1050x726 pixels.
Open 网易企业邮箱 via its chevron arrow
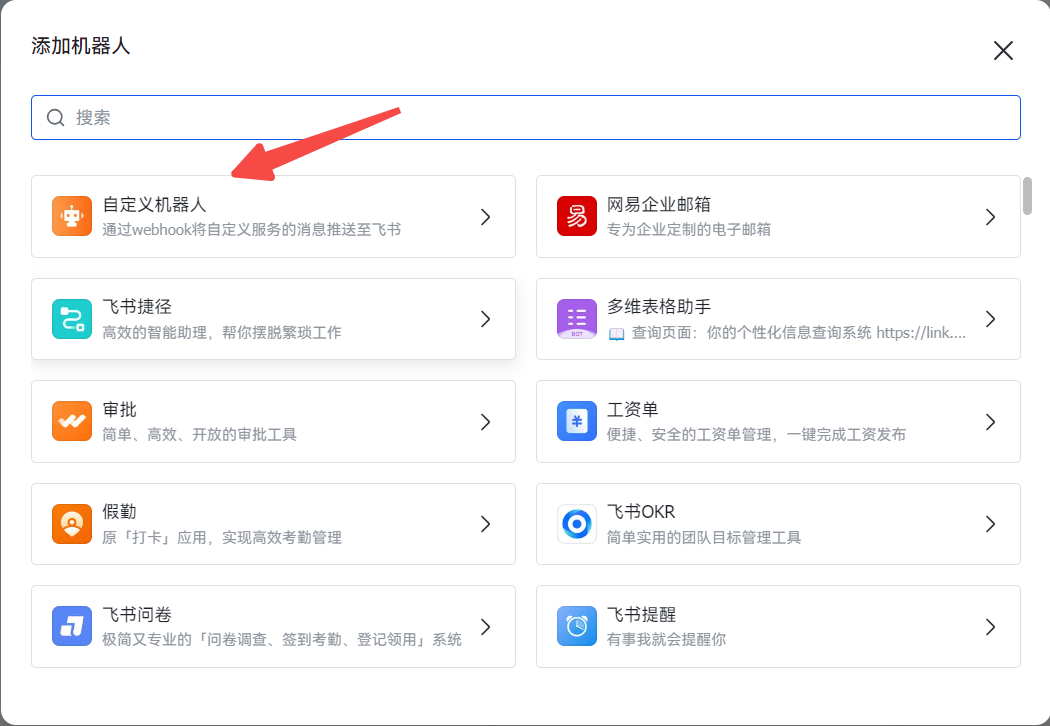click(990, 217)
